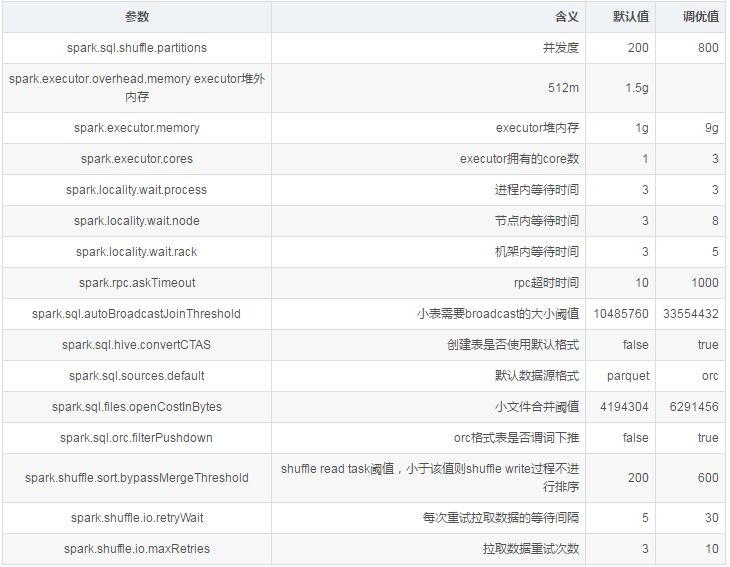Click default value 10 in askTimeout row

pyautogui.click(x=642, y=283)
